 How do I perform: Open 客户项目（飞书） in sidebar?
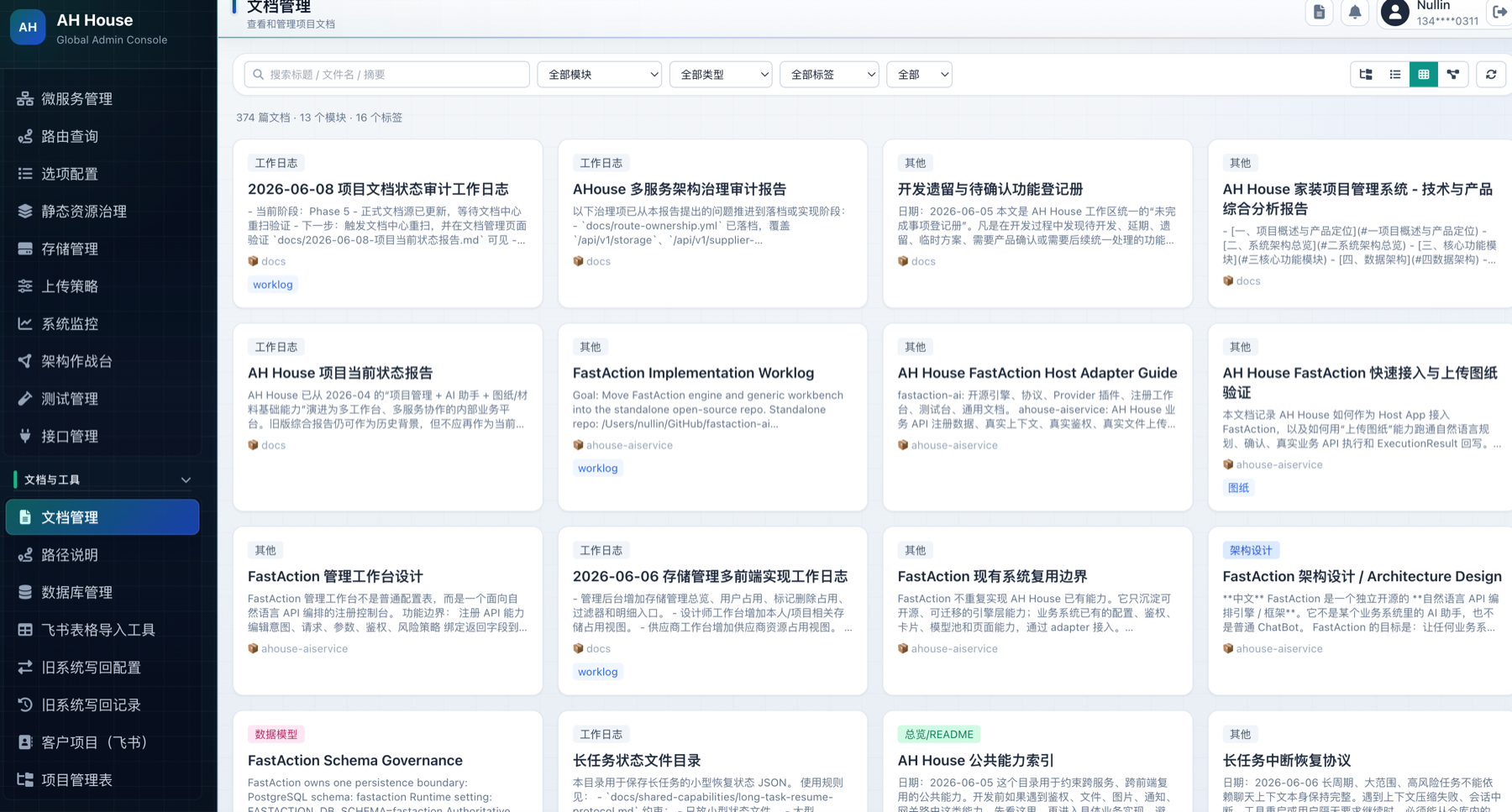pos(102,742)
